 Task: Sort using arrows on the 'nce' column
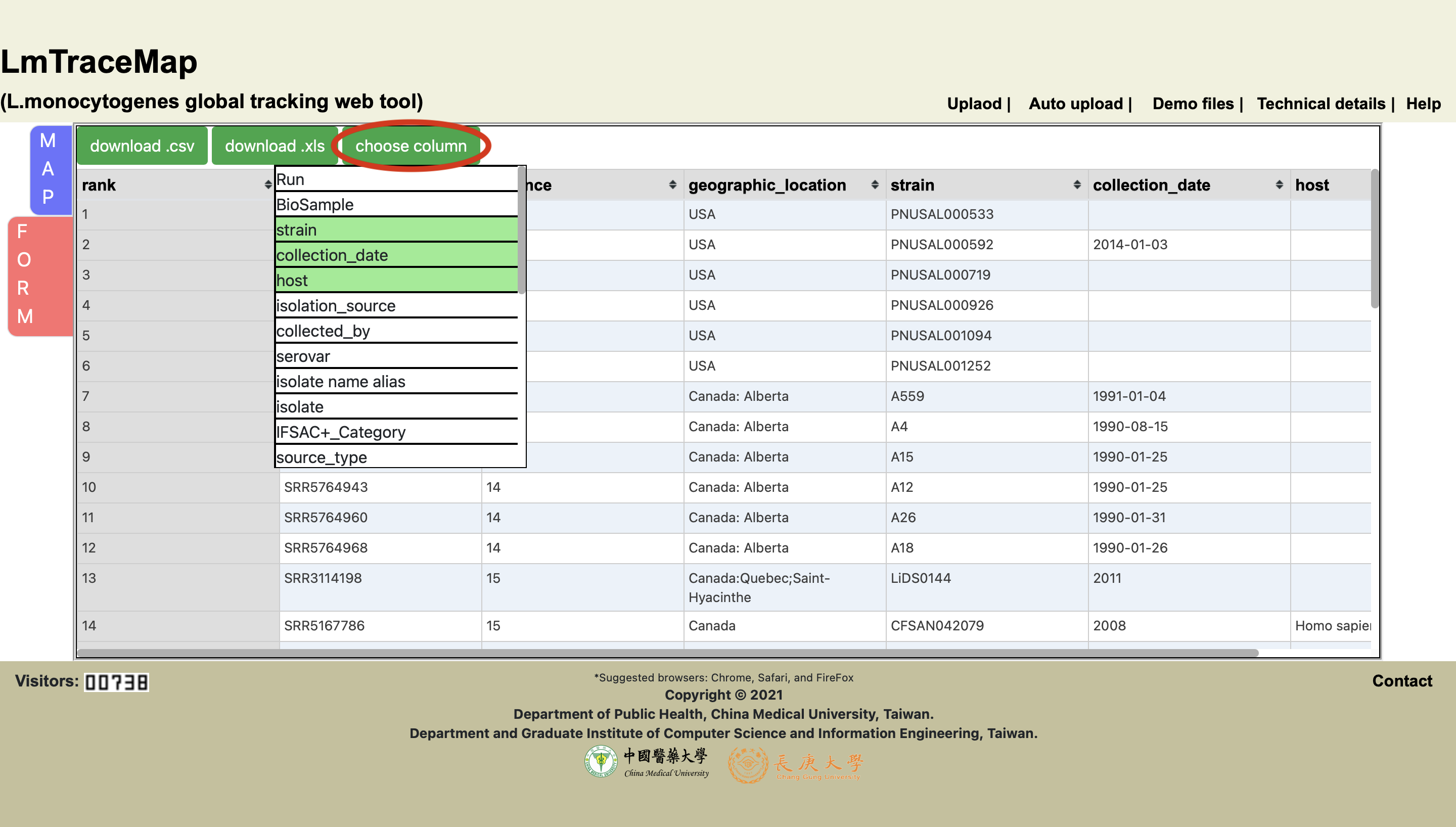click(672, 185)
